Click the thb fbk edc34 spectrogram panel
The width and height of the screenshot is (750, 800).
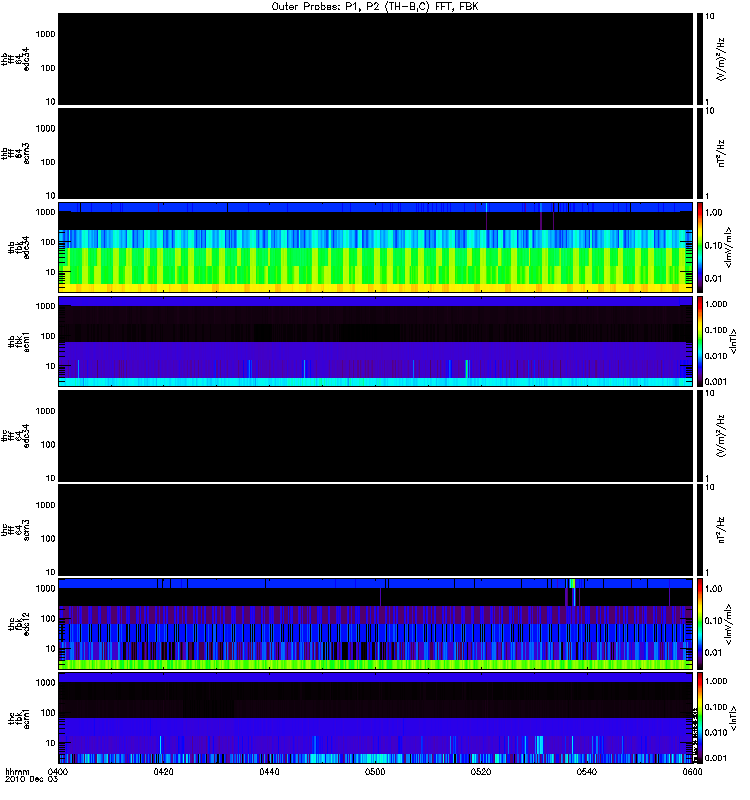pyautogui.click(x=375, y=247)
